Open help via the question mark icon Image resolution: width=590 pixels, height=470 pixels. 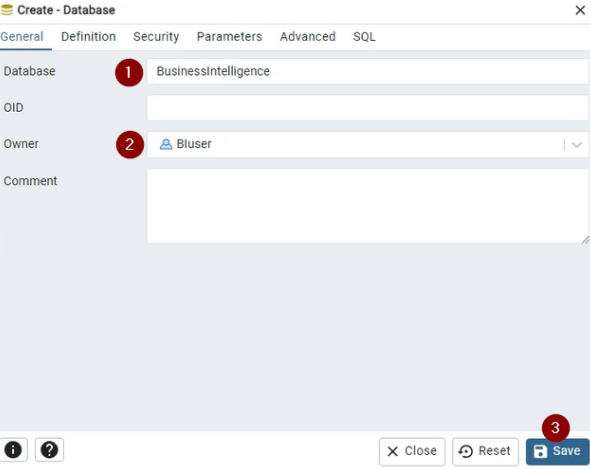(x=49, y=449)
